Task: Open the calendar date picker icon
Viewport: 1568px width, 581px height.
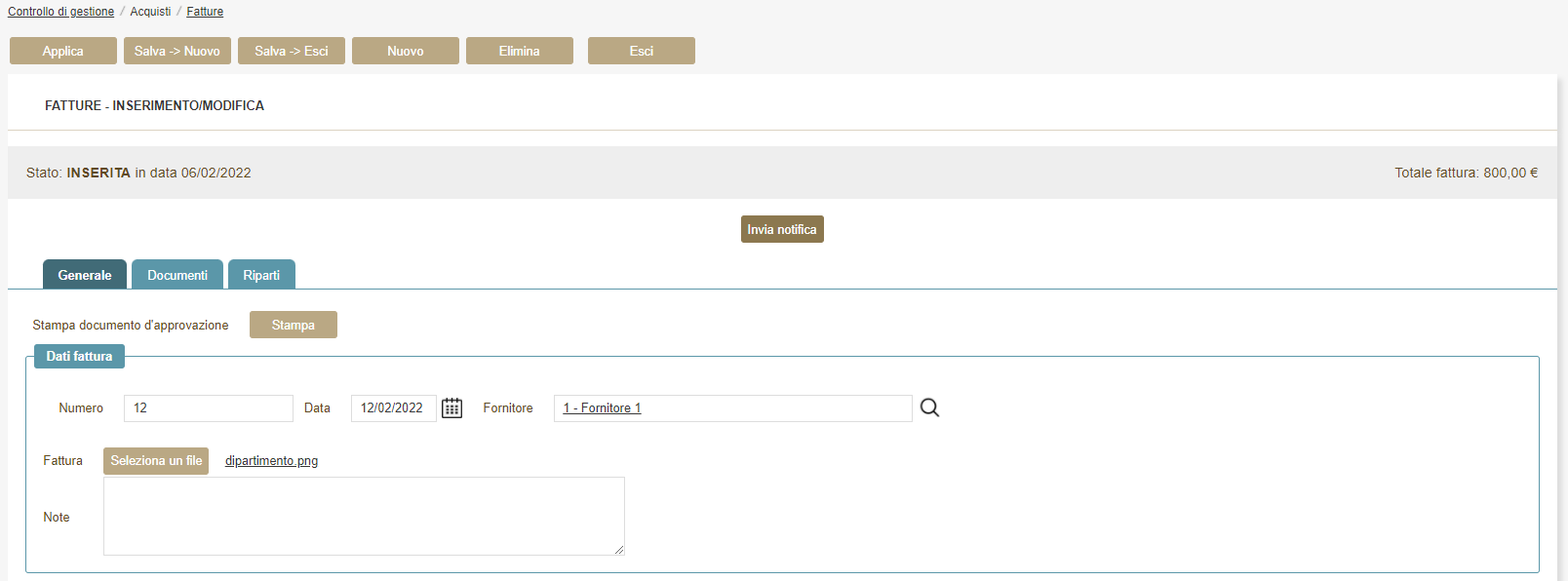Action: [x=451, y=408]
